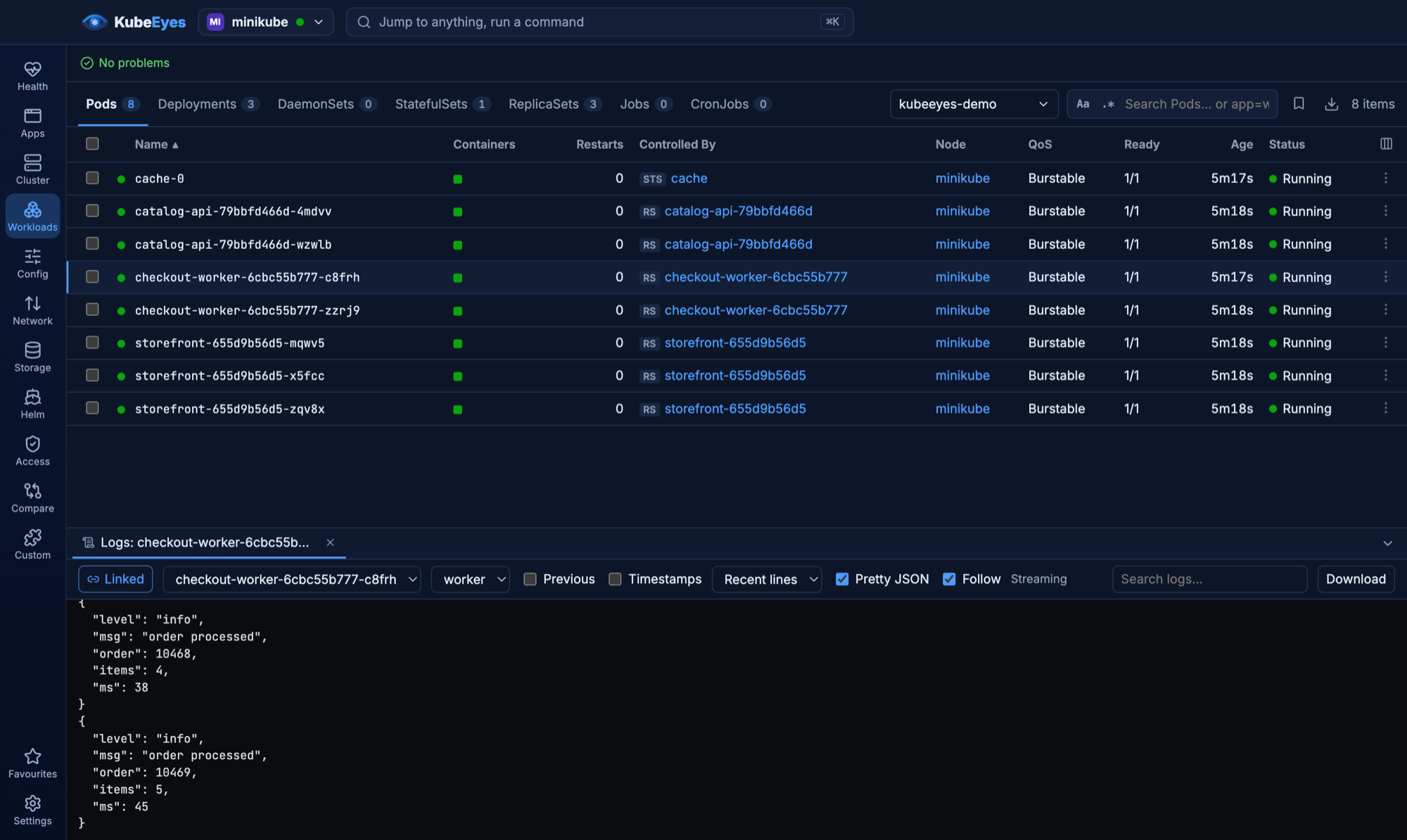Open the Recent lines dropdown
The image size is (1407, 840).
tap(767, 579)
